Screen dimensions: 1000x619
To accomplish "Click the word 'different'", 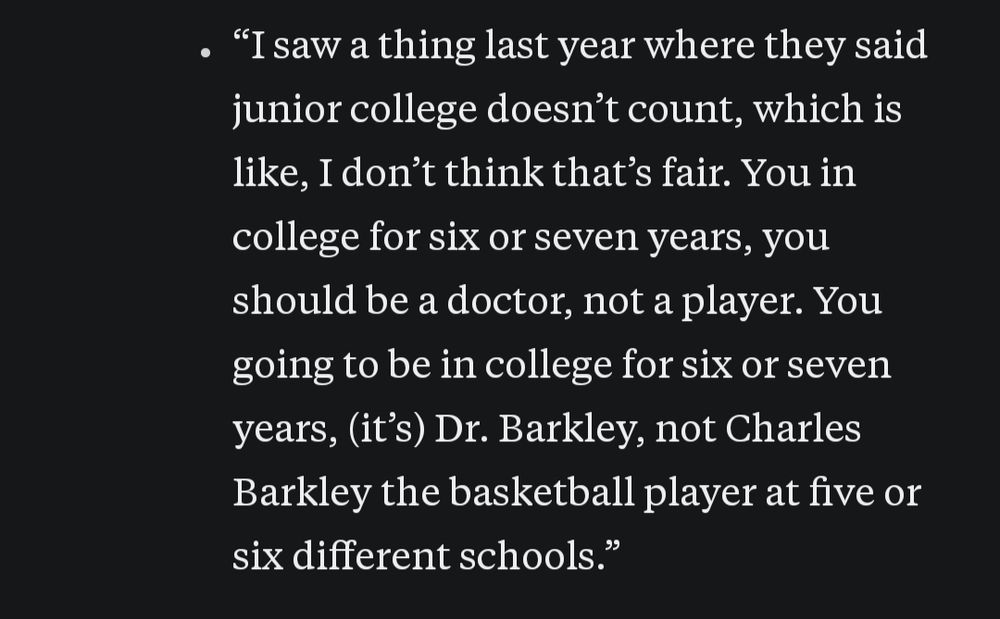I will (x=371, y=556).
